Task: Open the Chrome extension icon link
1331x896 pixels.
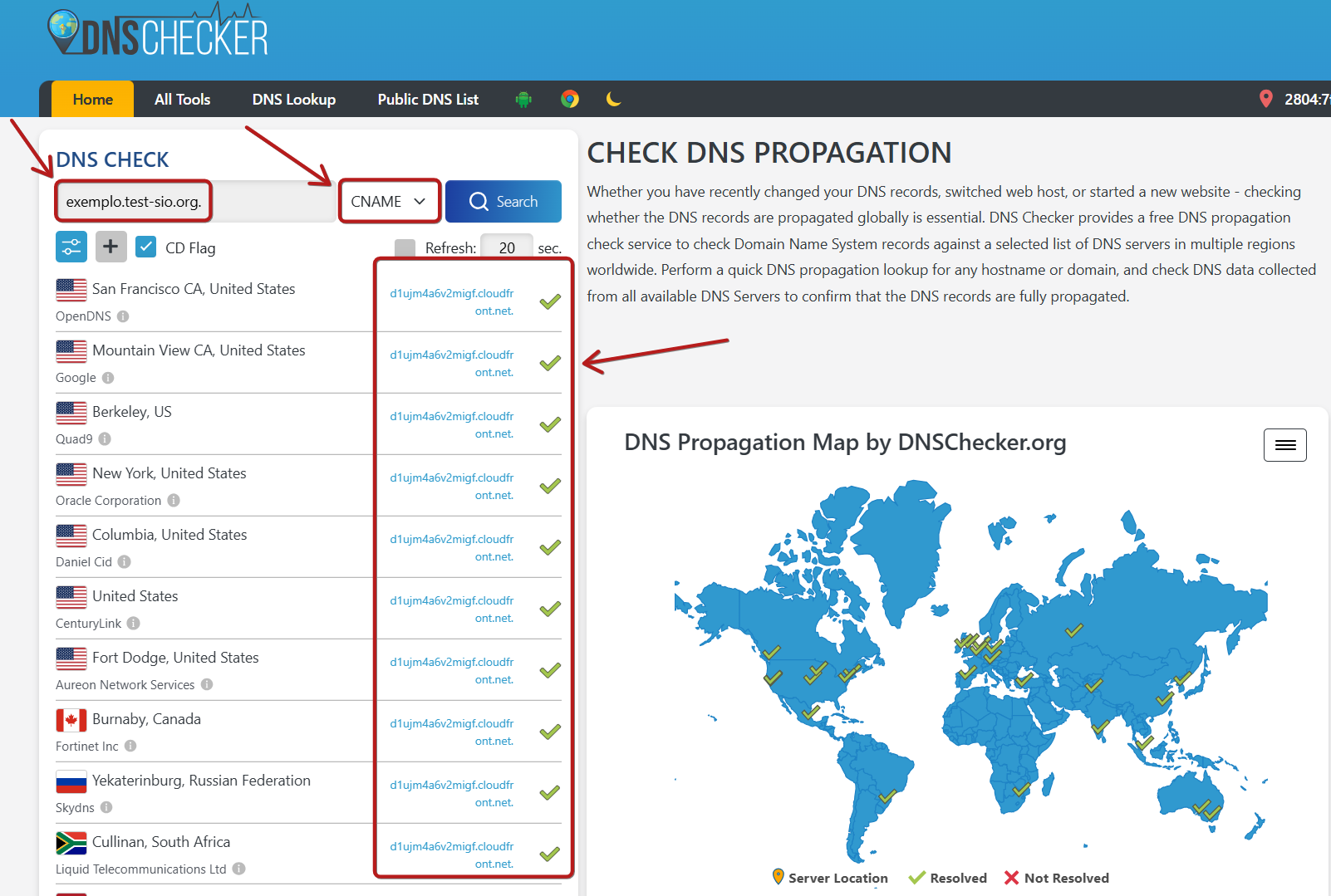Action: point(570,100)
